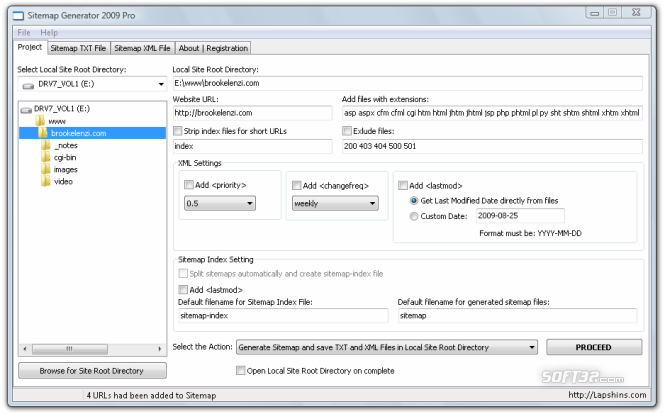
Task: Select the video folder label
Action: click(x=63, y=182)
